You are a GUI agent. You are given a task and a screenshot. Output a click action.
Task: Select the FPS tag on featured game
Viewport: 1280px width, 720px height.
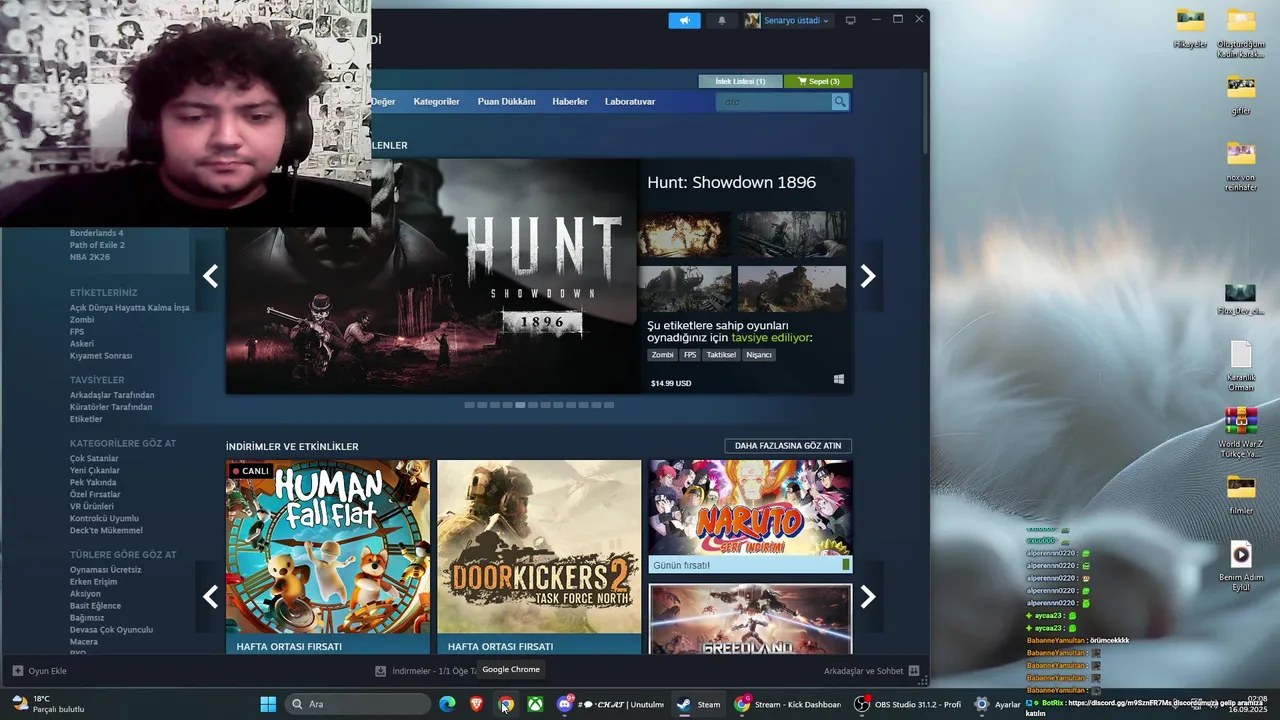pos(690,355)
